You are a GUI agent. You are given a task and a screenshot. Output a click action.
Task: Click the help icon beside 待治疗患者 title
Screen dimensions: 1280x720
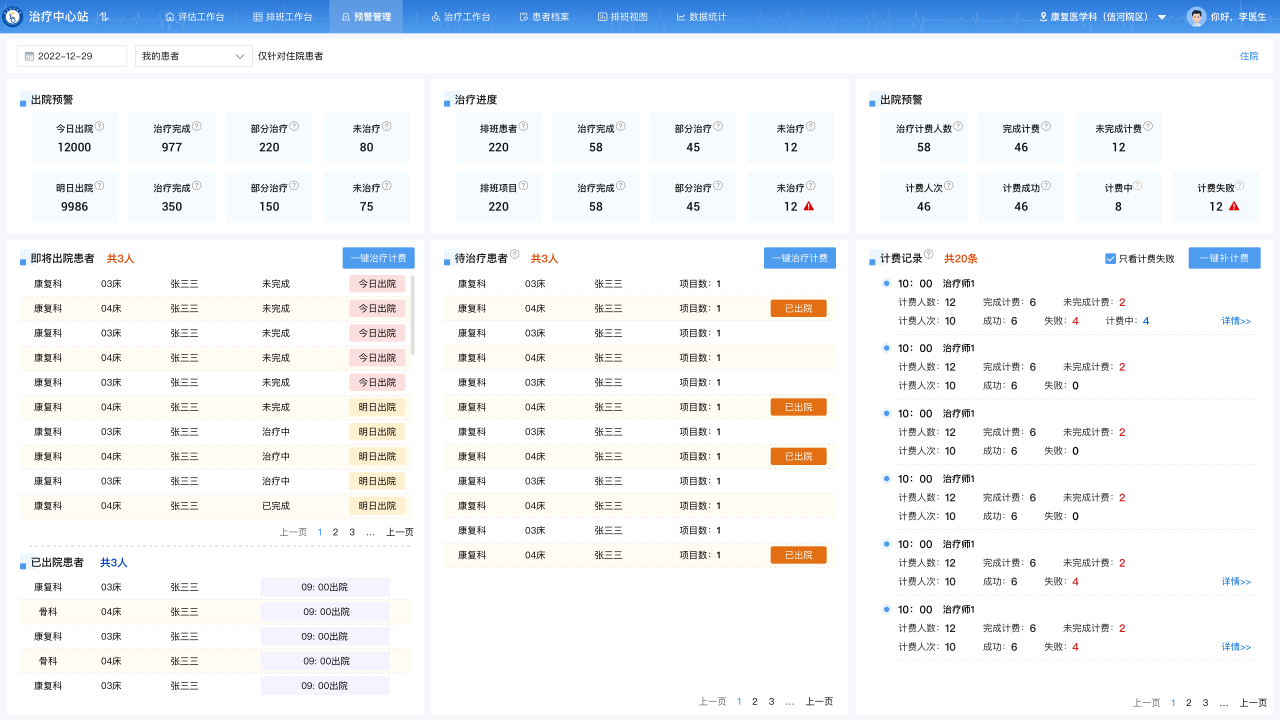pyautogui.click(x=515, y=255)
